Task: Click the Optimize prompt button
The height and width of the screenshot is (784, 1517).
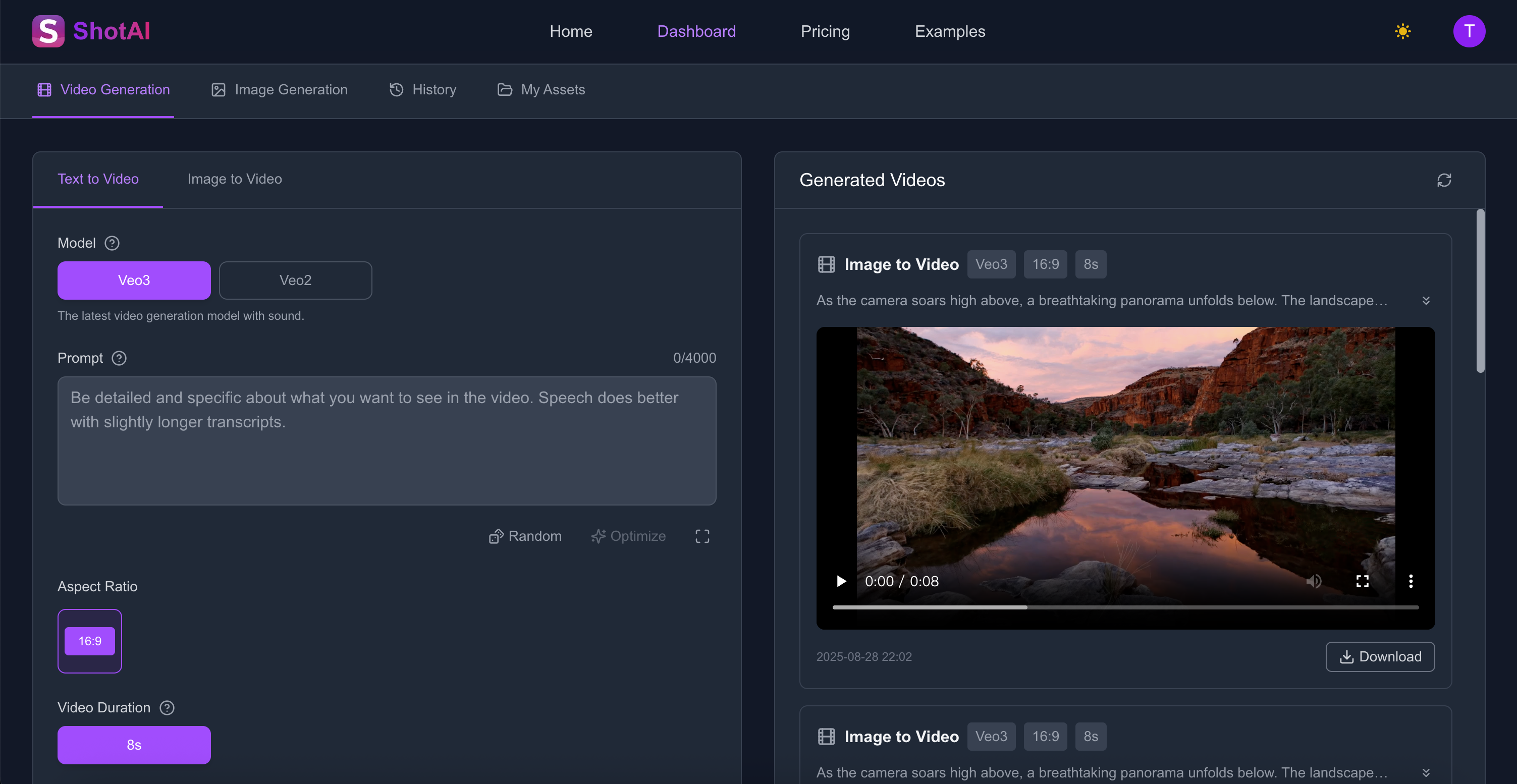Action: click(628, 536)
